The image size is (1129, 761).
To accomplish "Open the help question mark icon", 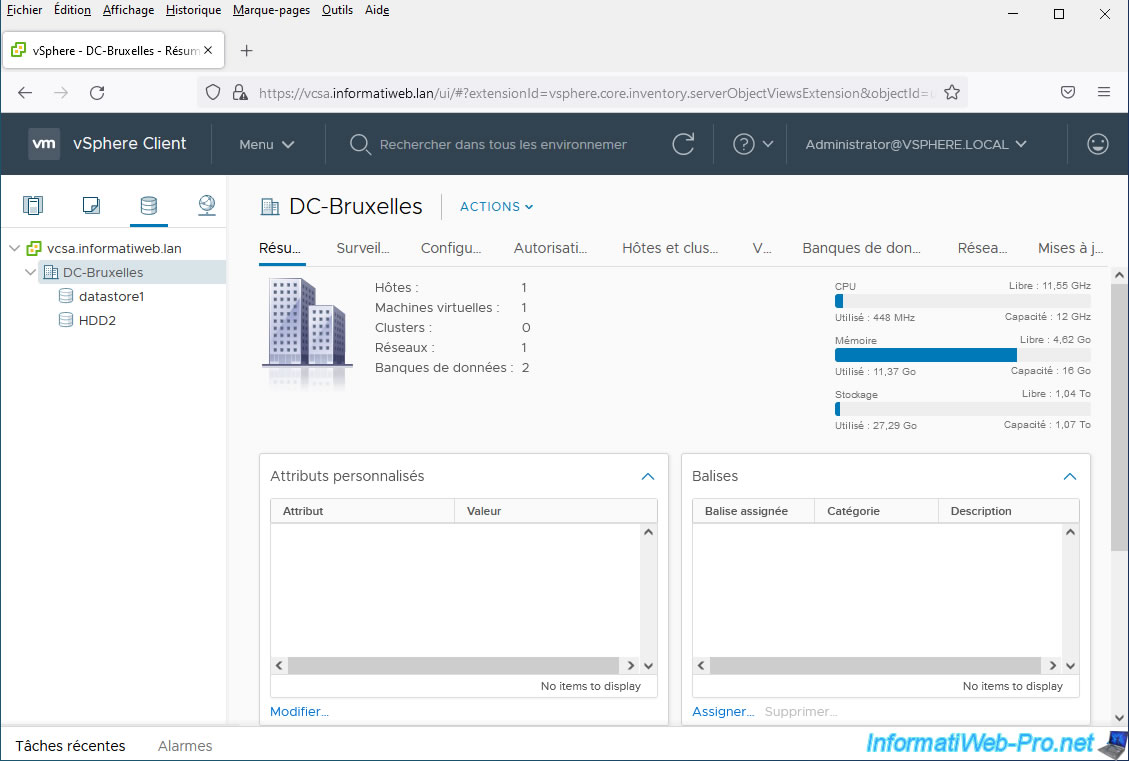I will 743,144.
